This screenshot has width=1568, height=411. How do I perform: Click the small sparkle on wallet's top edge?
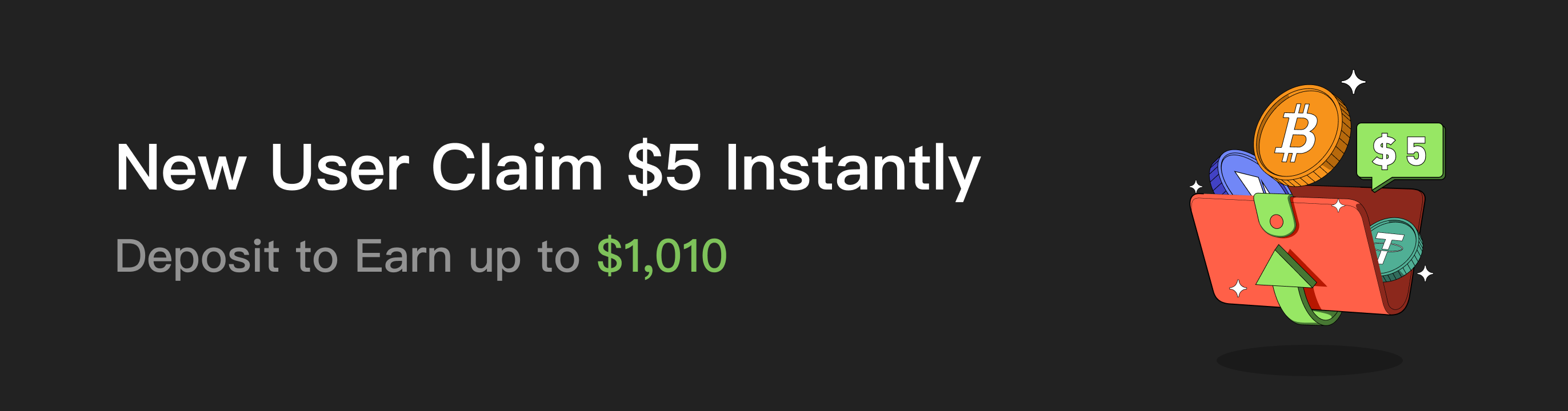pos(1338,206)
